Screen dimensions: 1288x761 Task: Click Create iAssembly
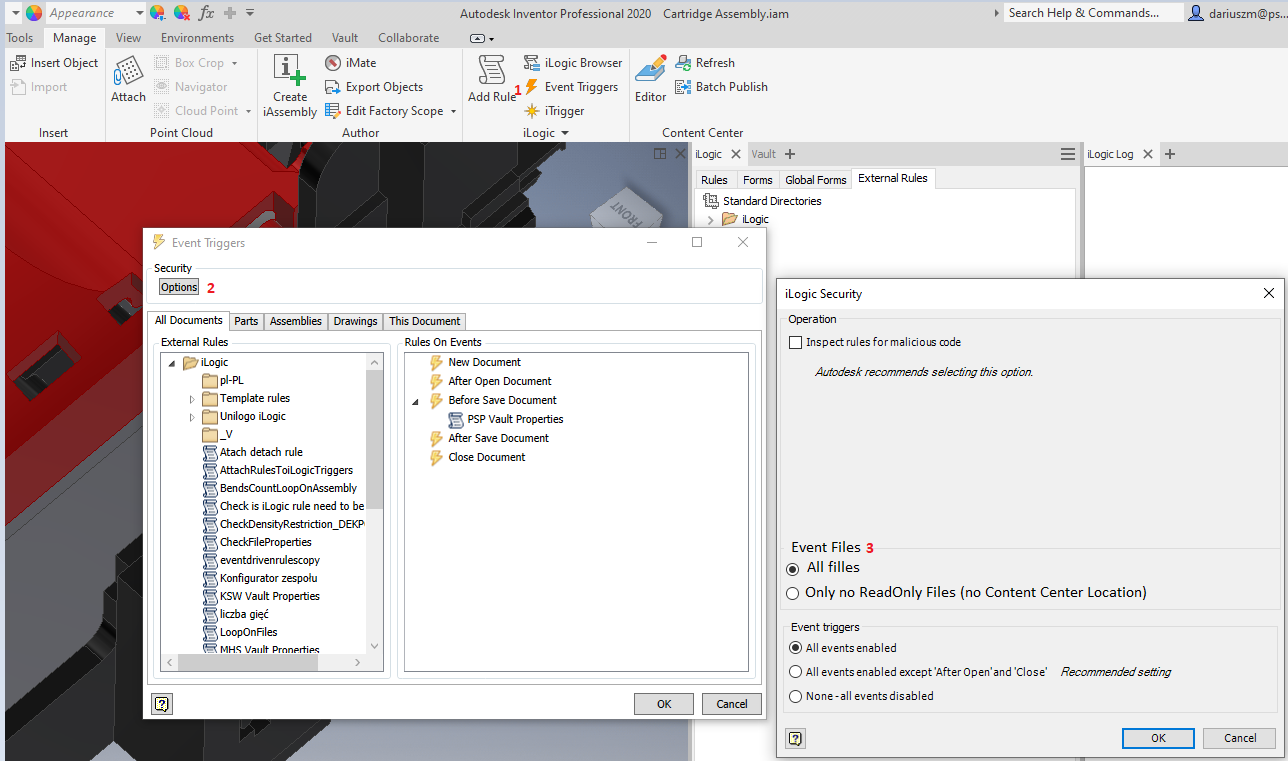coord(290,86)
